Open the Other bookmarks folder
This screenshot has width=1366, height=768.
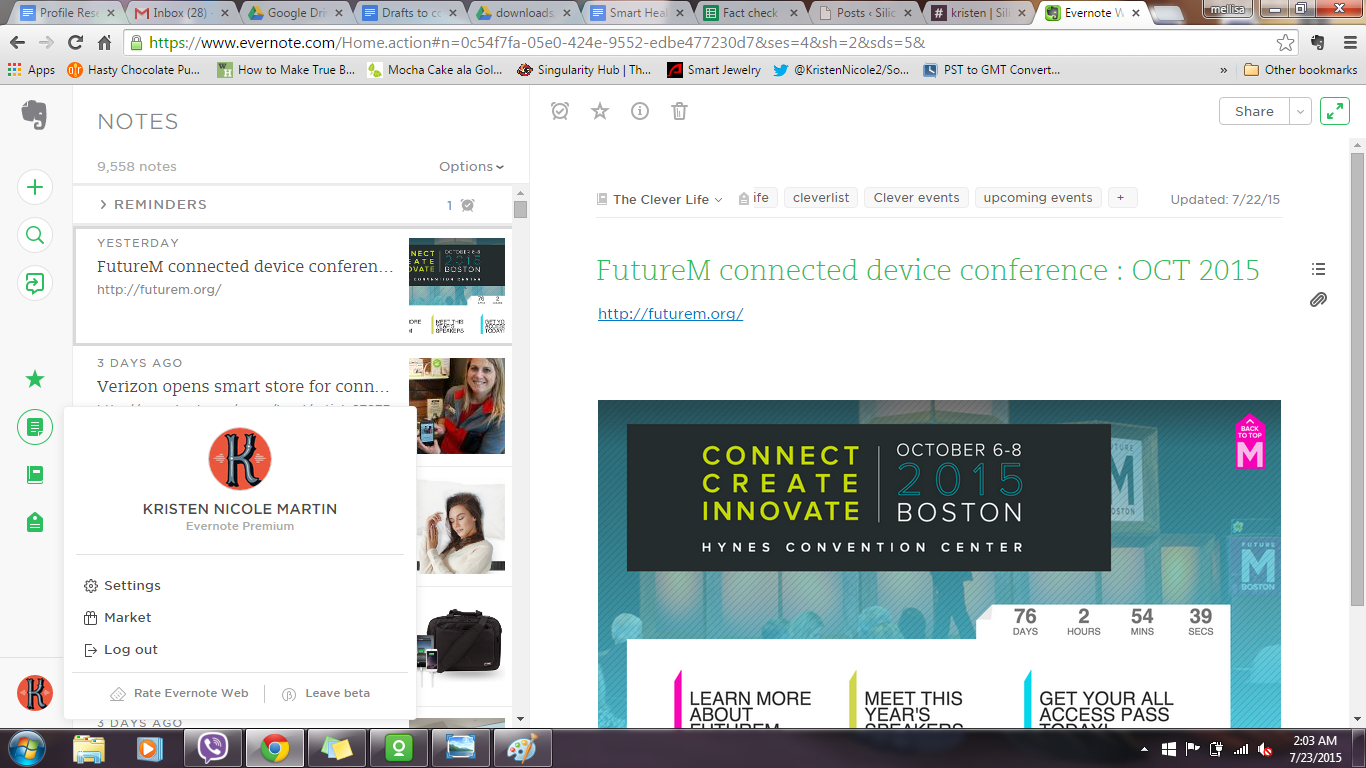(1301, 70)
